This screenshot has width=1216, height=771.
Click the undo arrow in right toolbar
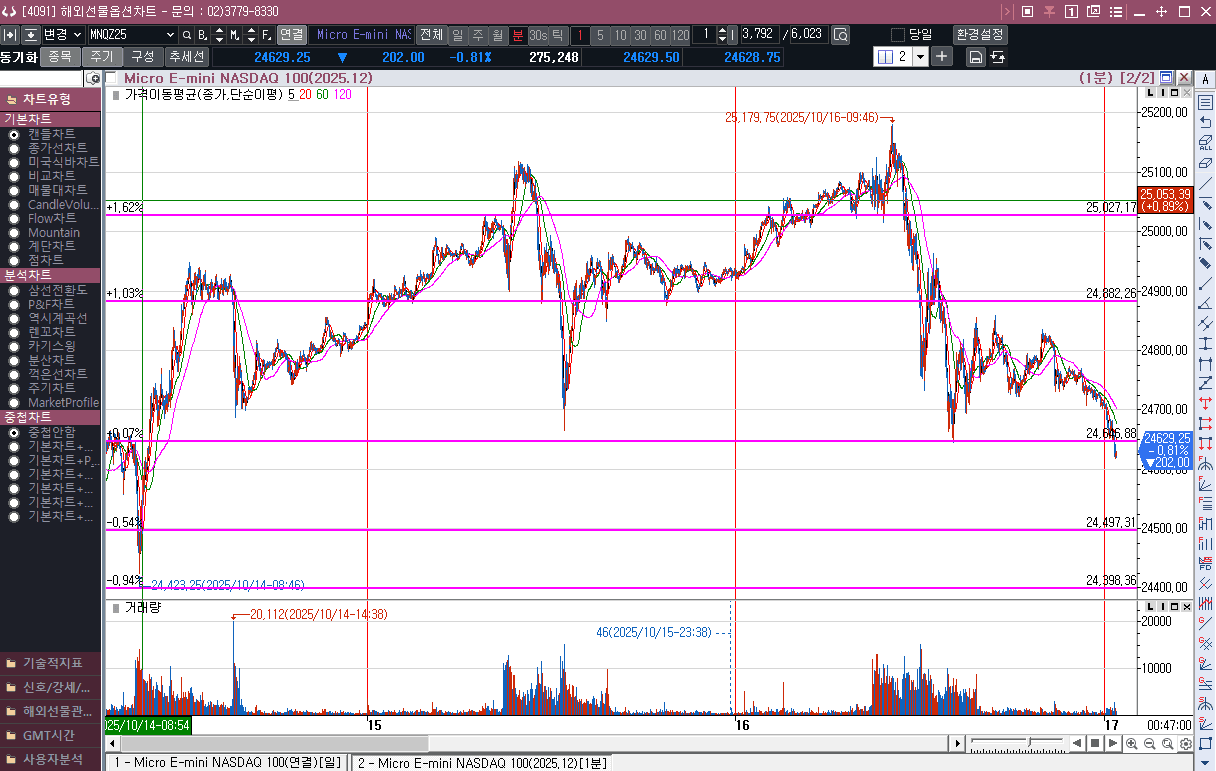(x=1205, y=122)
